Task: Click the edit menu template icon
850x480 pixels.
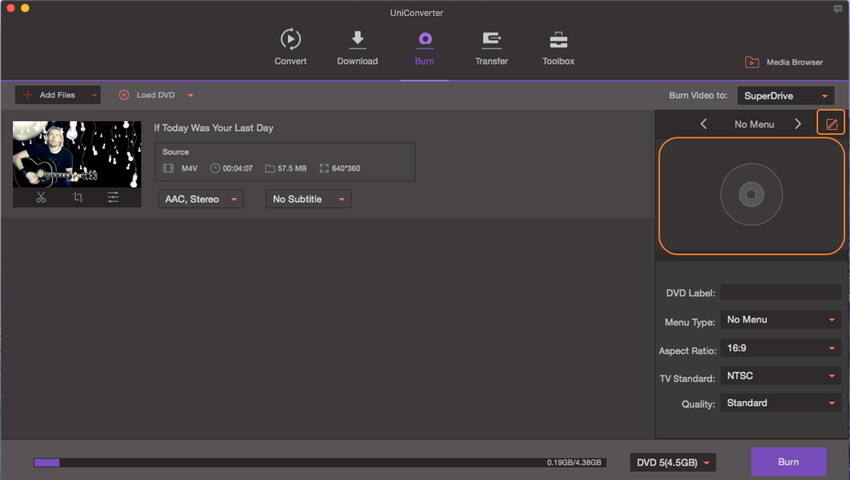Action: (831, 124)
